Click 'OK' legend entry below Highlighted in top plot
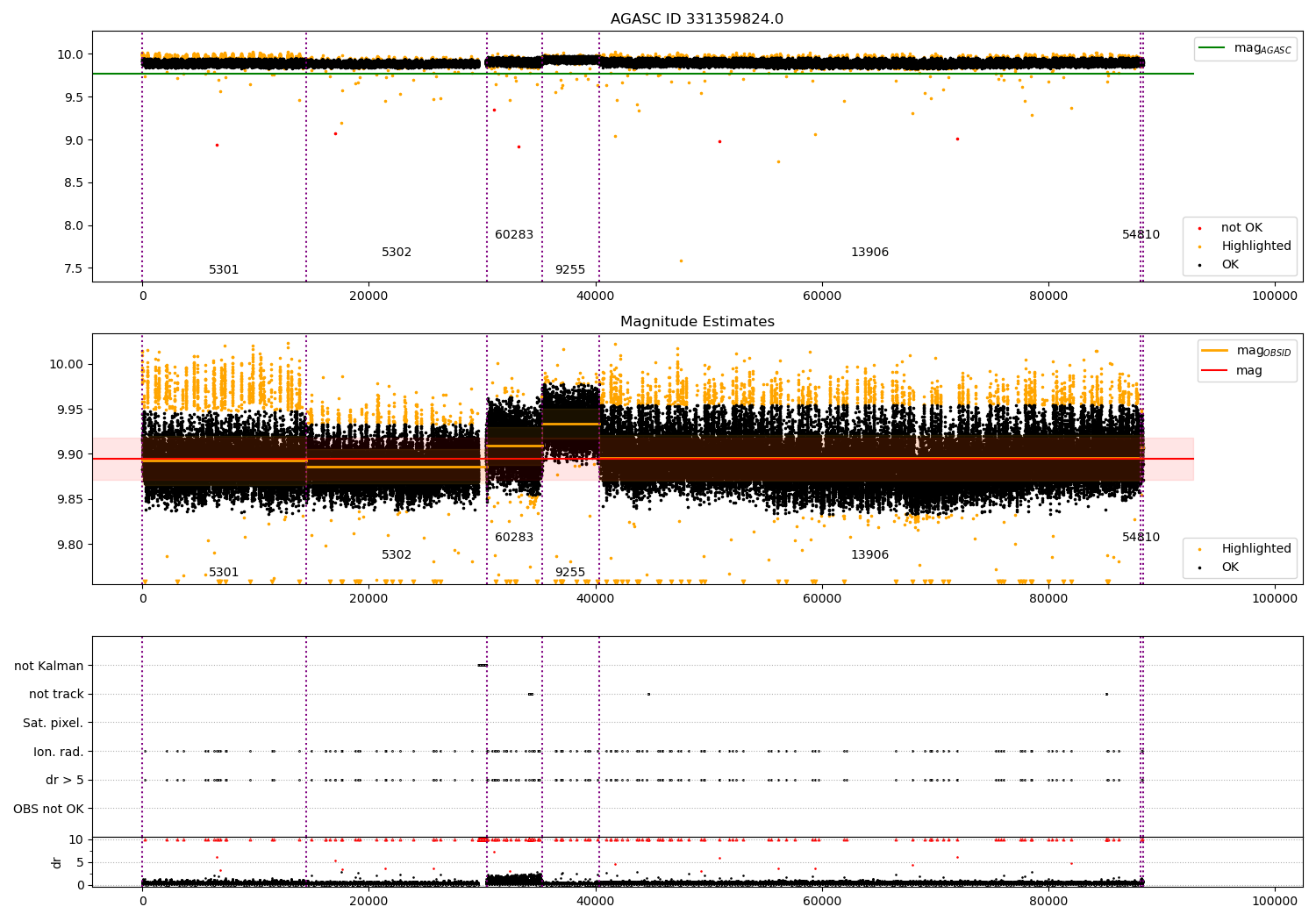Viewport: 1316px width, 921px height. pyautogui.click(x=1230, y=265)
